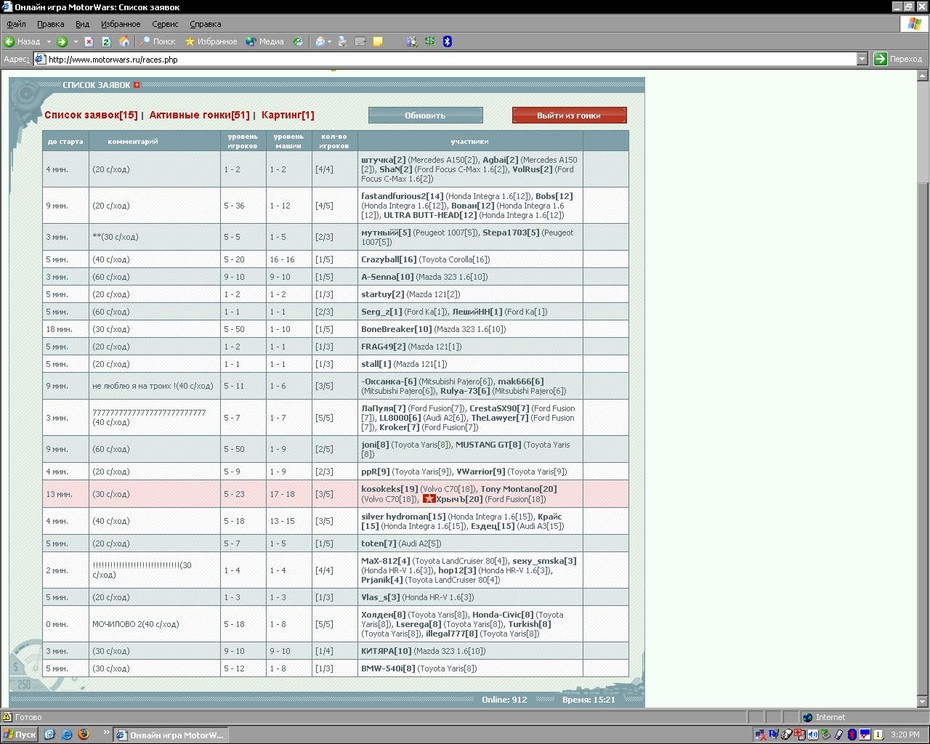930x744 pixels.
Task: Open the Forward button history dropdown arrow
Action: point(75,42)
